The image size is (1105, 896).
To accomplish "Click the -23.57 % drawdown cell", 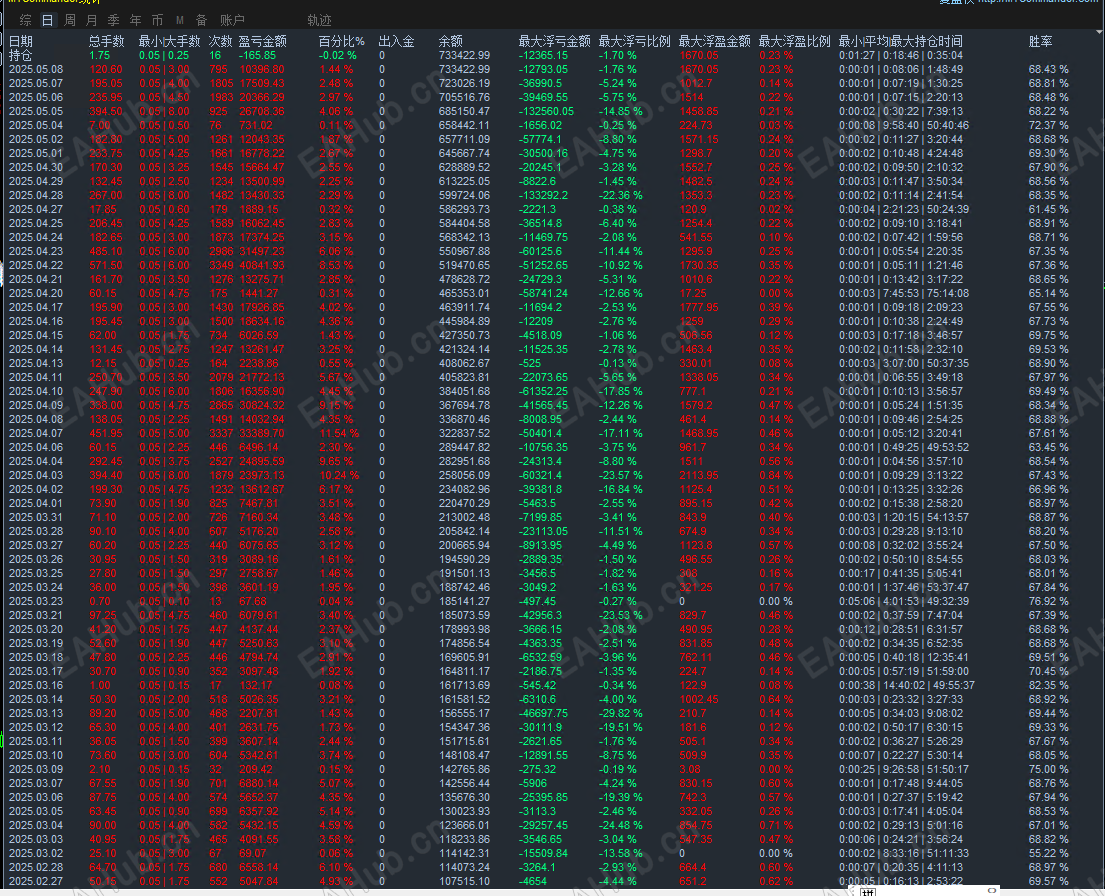I will point(621,475).
